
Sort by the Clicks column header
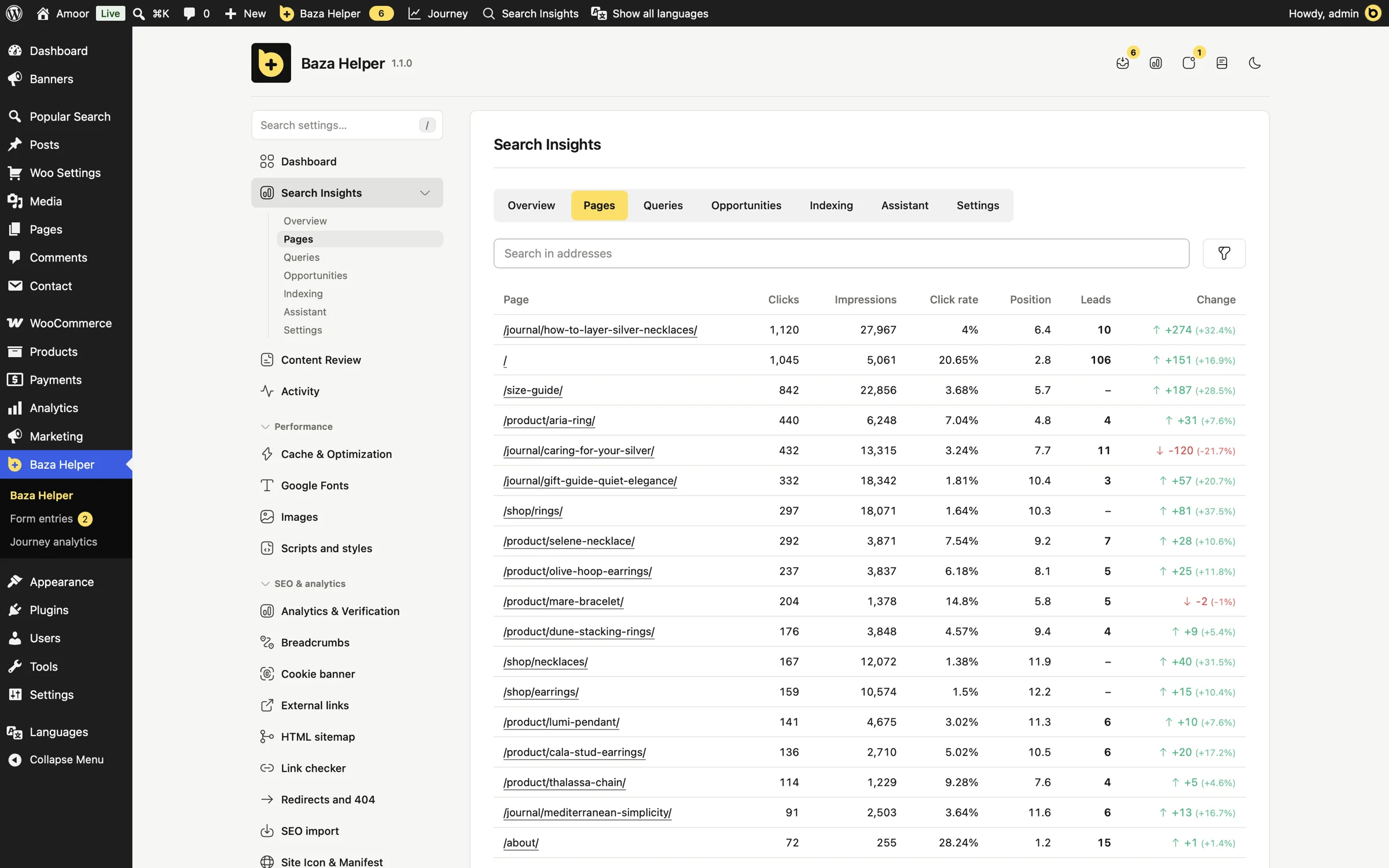tap(784, 299)
